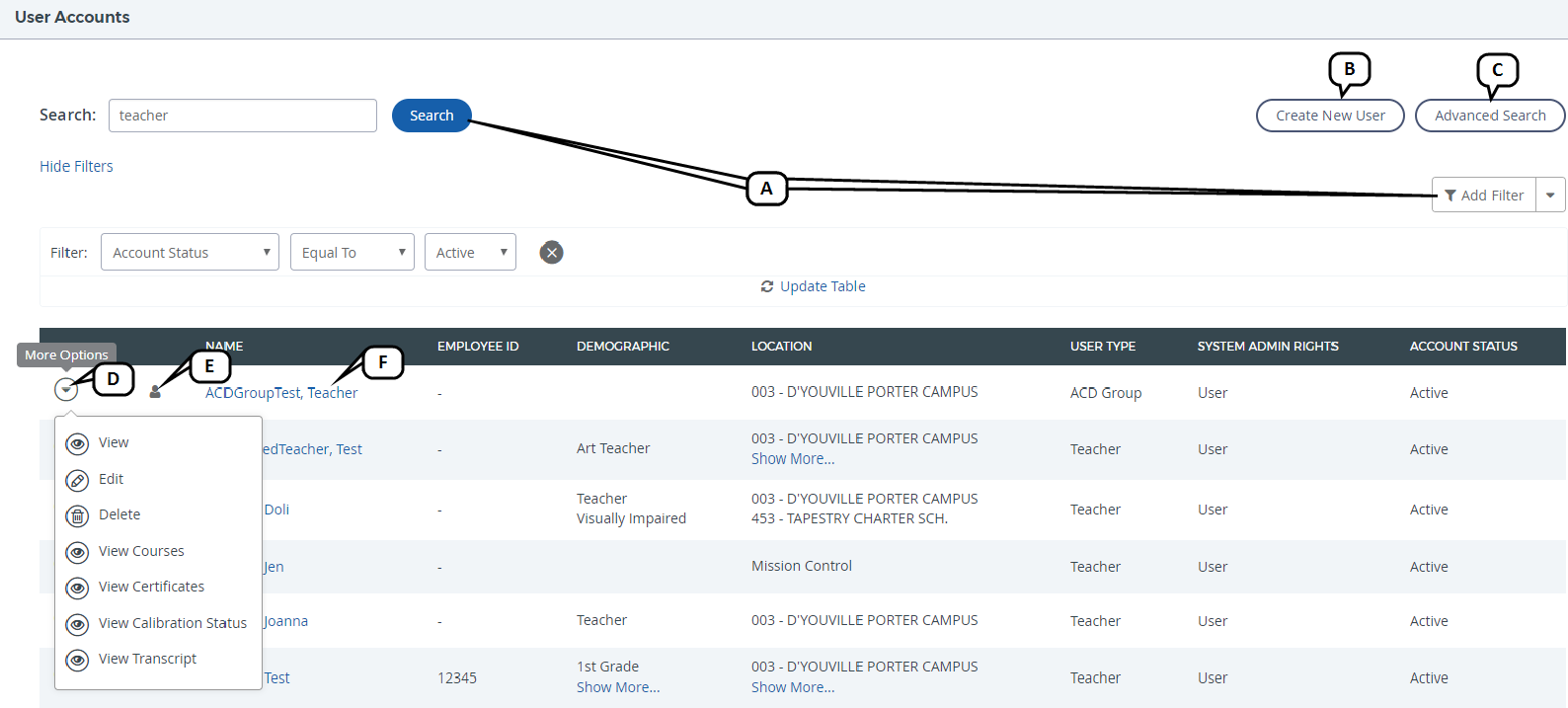1568x708 pixels.
Task: Remove the Account Status filter with X
Action: [552, 253]
